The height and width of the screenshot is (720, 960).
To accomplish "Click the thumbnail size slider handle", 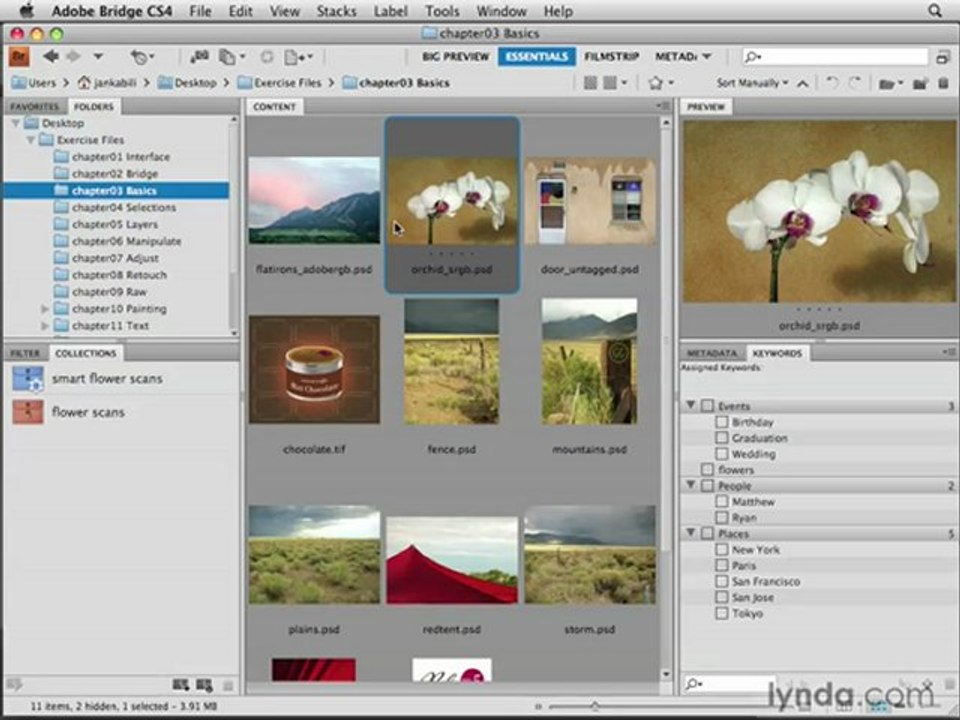I will click(594, 707).
